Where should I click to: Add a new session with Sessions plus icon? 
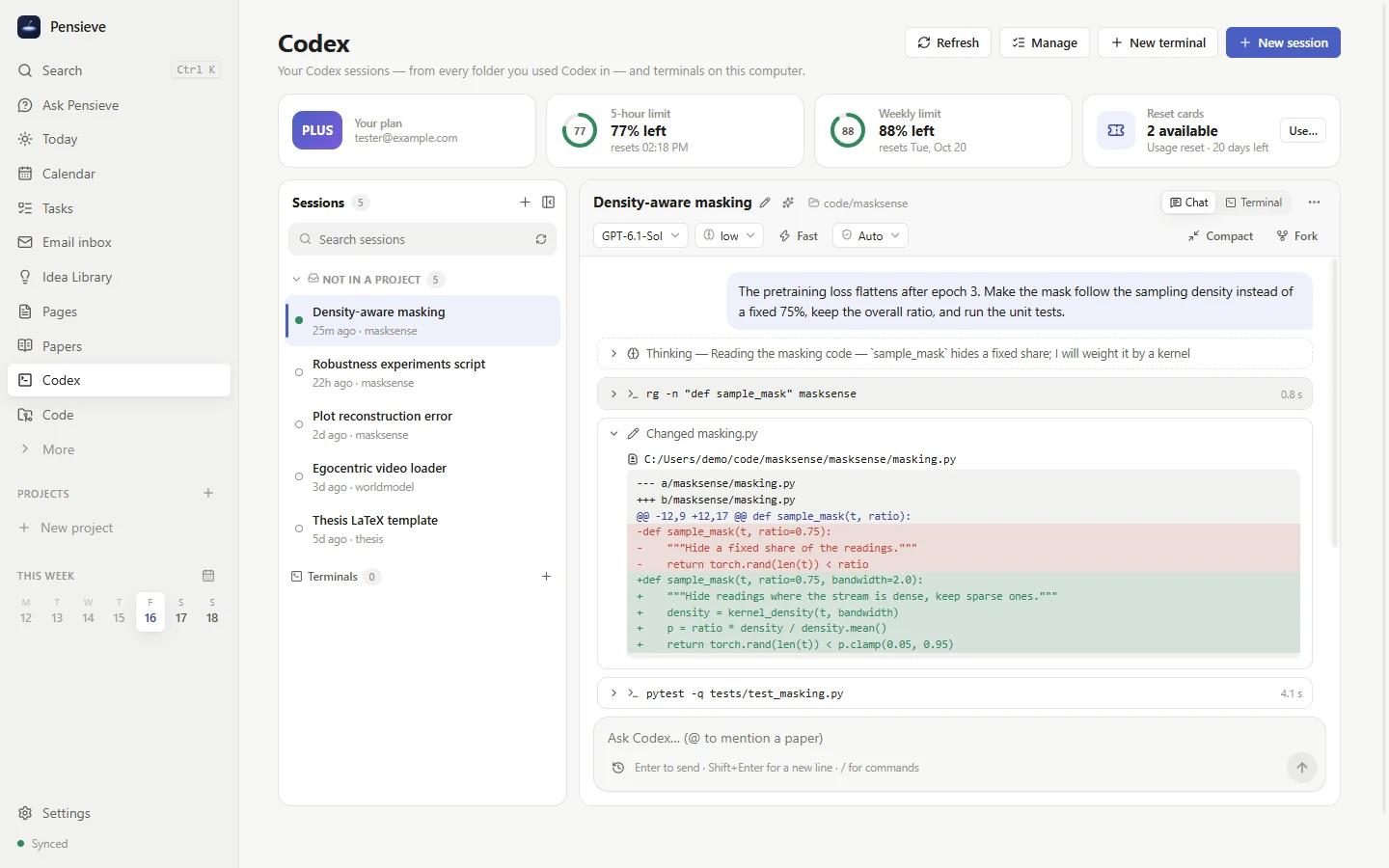(525, 203)
